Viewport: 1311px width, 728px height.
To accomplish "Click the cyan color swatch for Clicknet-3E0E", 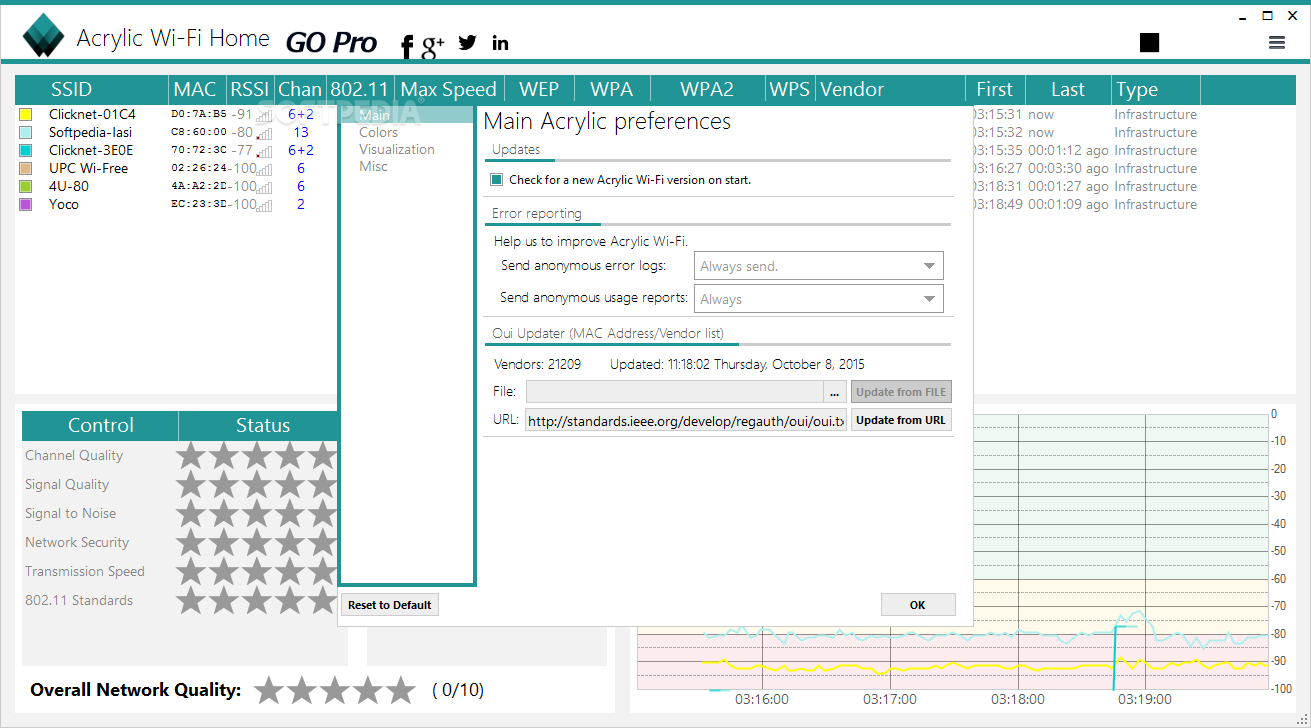I will click(26, 151).
